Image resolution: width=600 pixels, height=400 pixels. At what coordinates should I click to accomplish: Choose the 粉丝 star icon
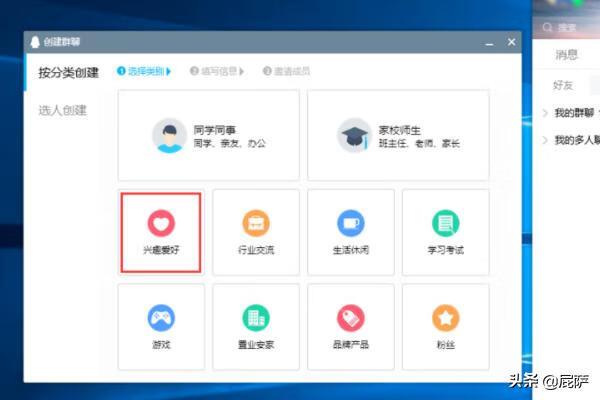coord(446,318)
